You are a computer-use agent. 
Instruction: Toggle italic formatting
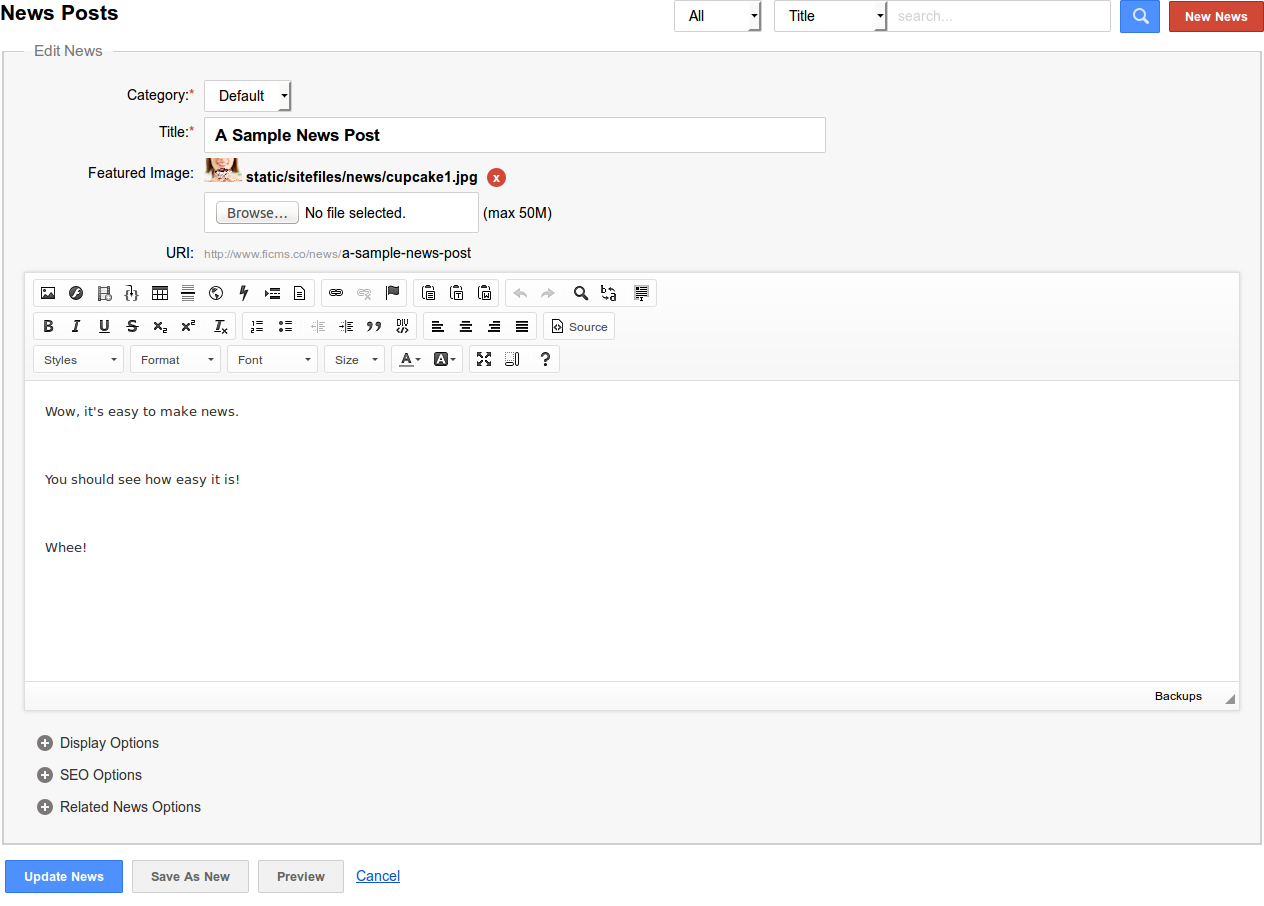point(76,327)
